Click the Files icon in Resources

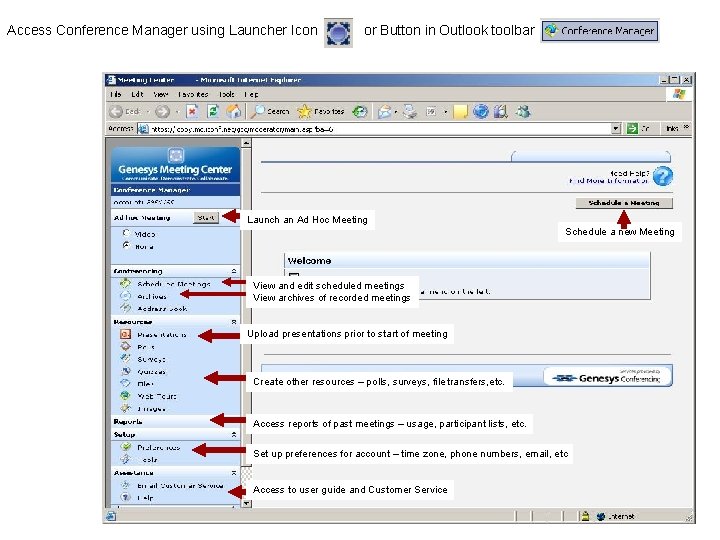(125, 383)
